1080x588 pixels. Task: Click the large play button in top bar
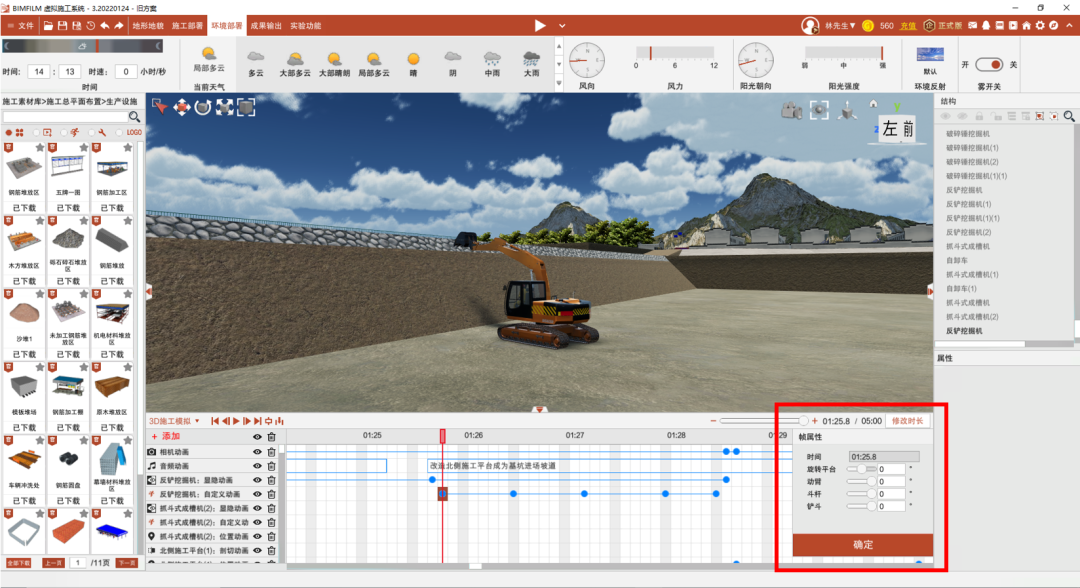point(540,25)
